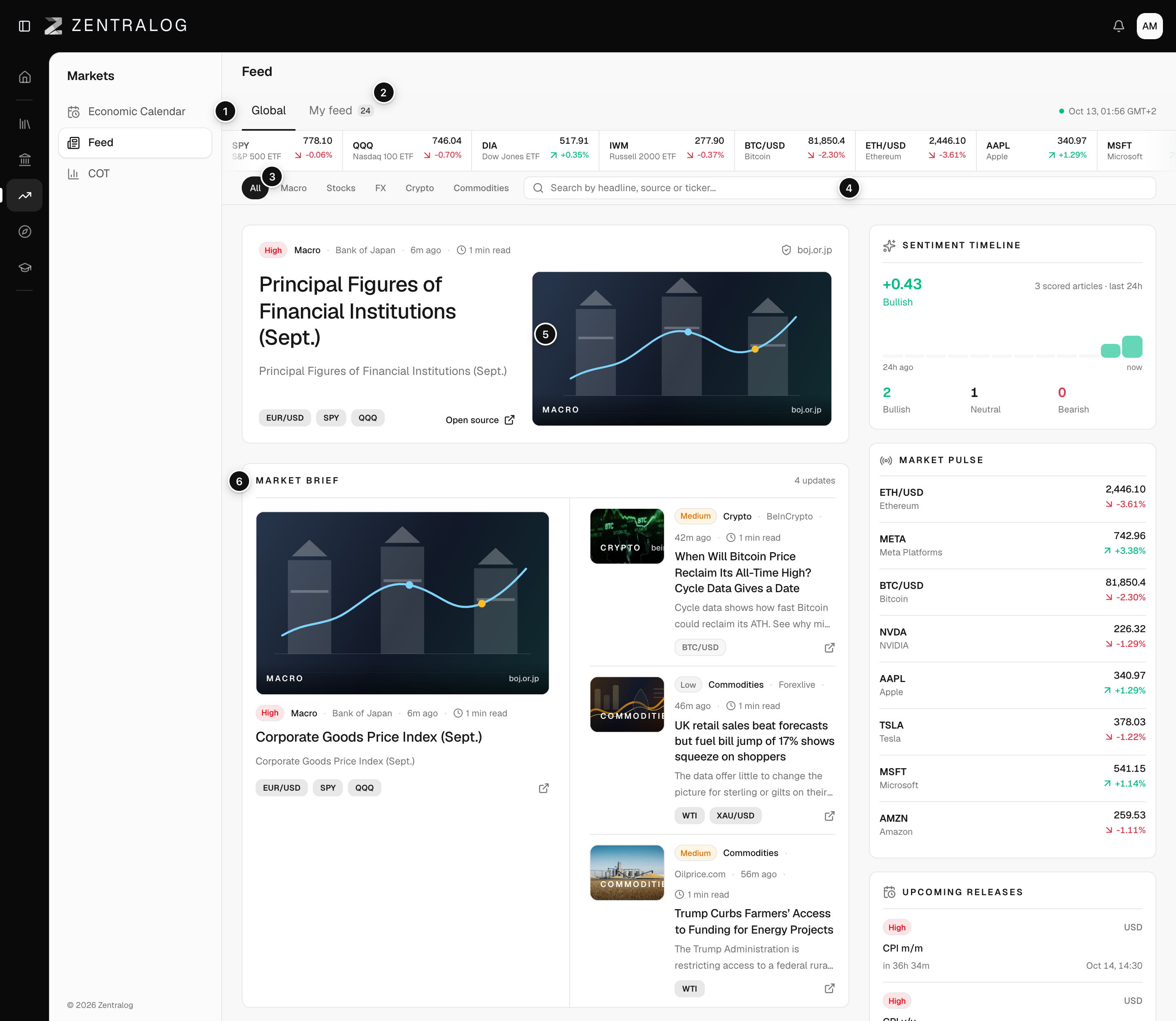Switch to the My feed tab
The width and height of the screenshot is (1176, 1021).
[x=341, y=111]
